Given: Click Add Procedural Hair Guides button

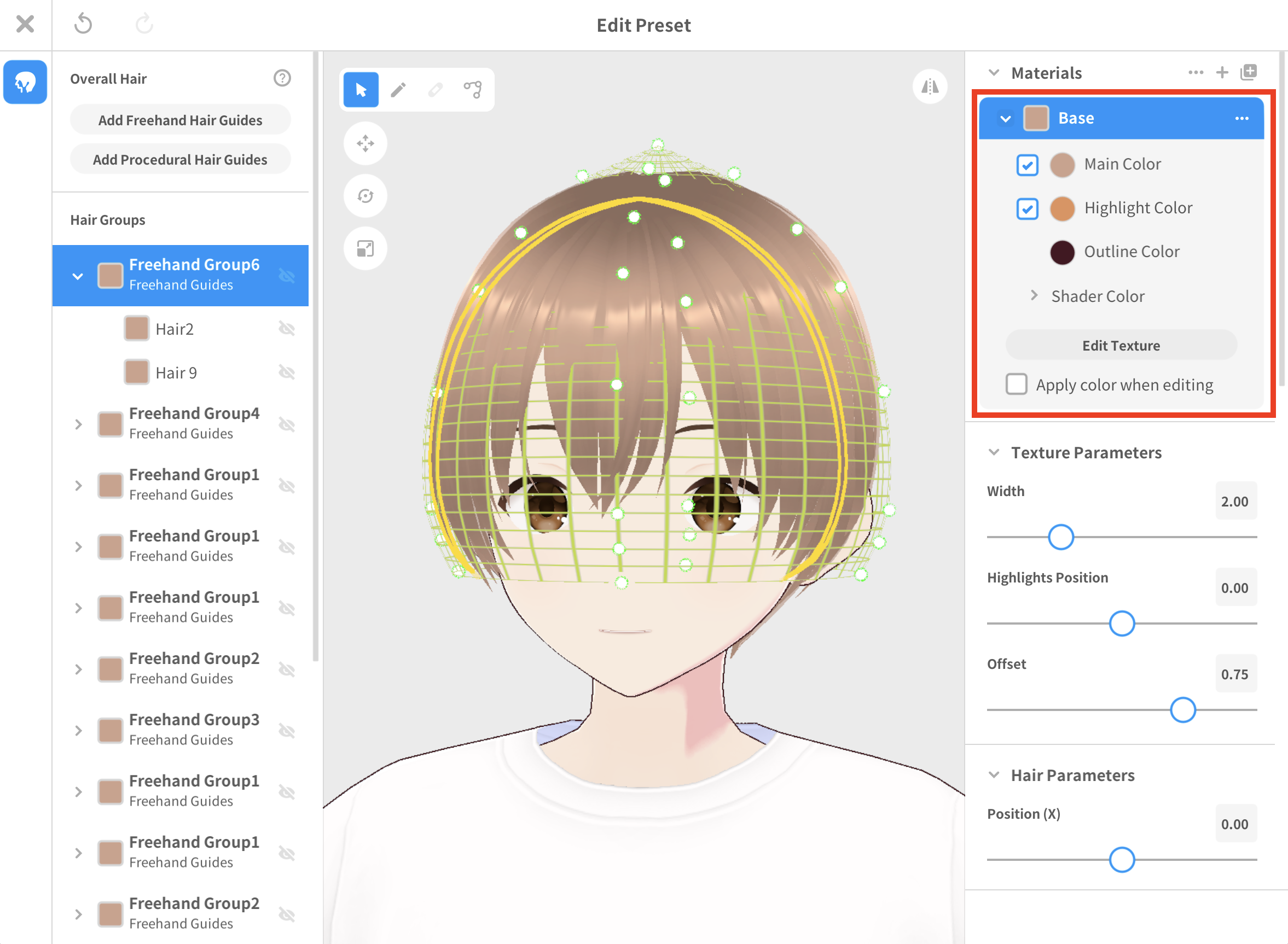Looking at the screenshot, I should pyautogui.click(x=180, y=159).
